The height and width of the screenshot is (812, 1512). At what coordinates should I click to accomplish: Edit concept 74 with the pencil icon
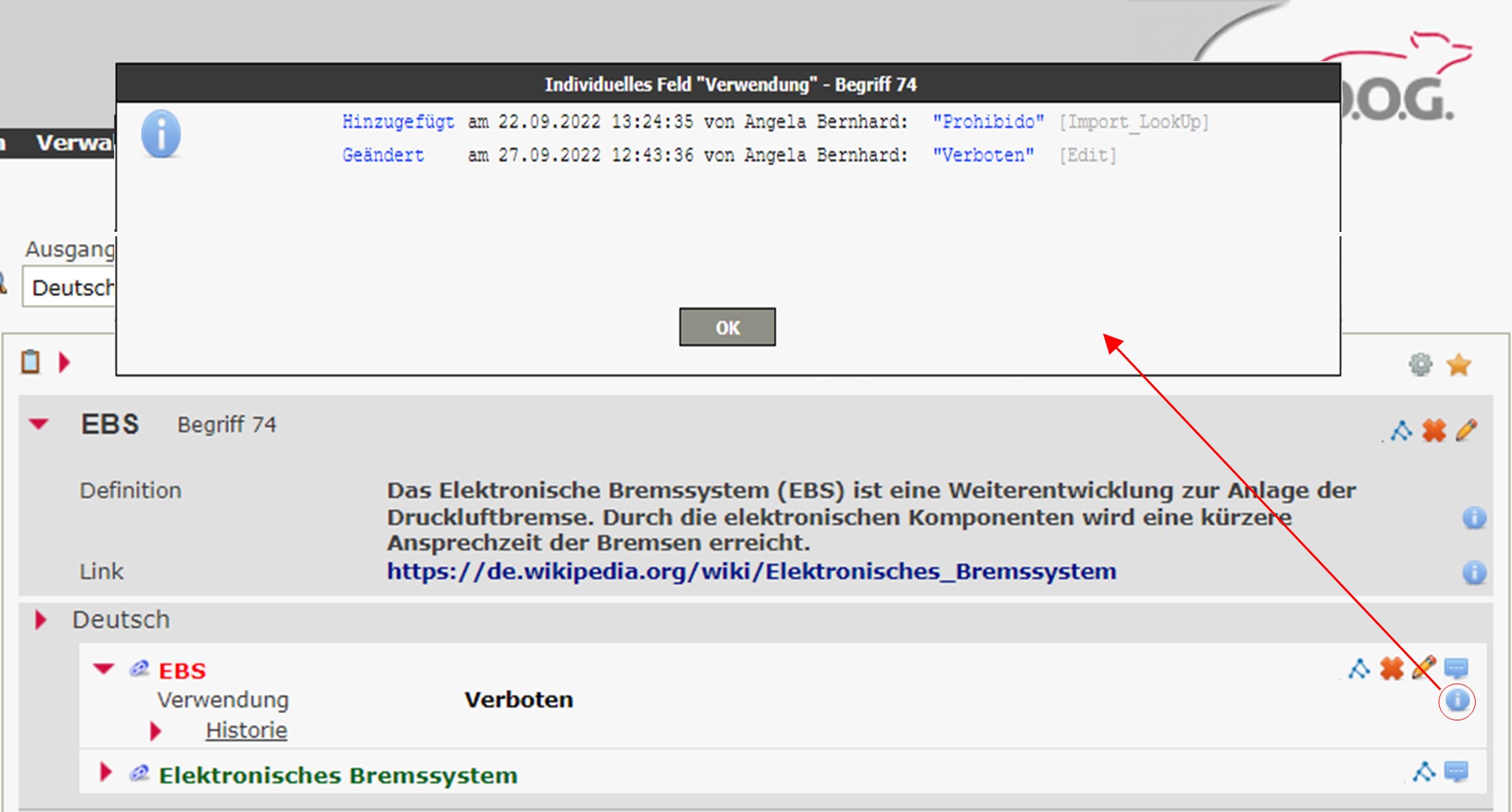pyautogui.click(x=1466, y=430)
